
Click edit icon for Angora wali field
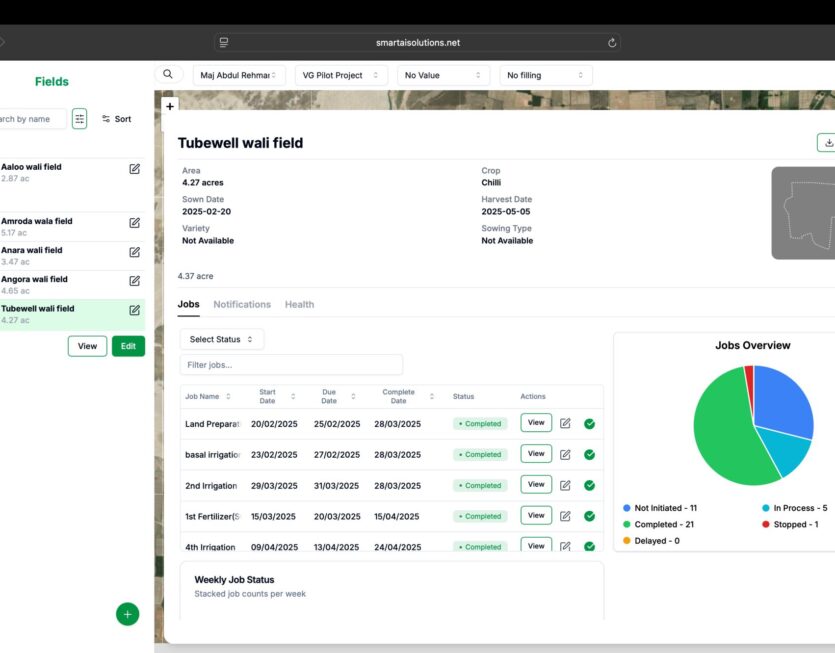pos(134,281)
